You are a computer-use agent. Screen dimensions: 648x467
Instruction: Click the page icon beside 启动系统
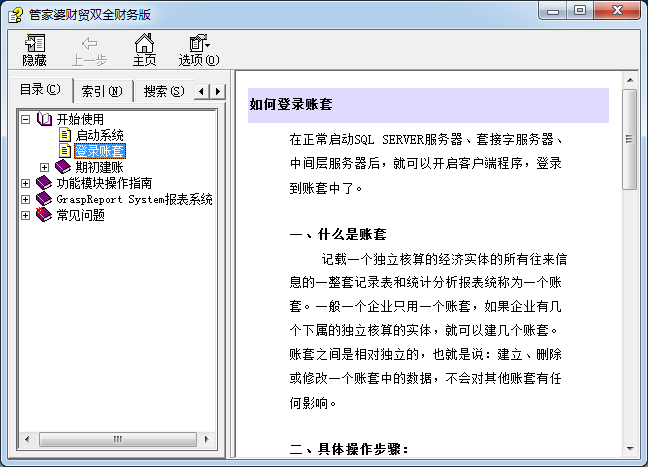pyautogui.click(x=65, y=134)
